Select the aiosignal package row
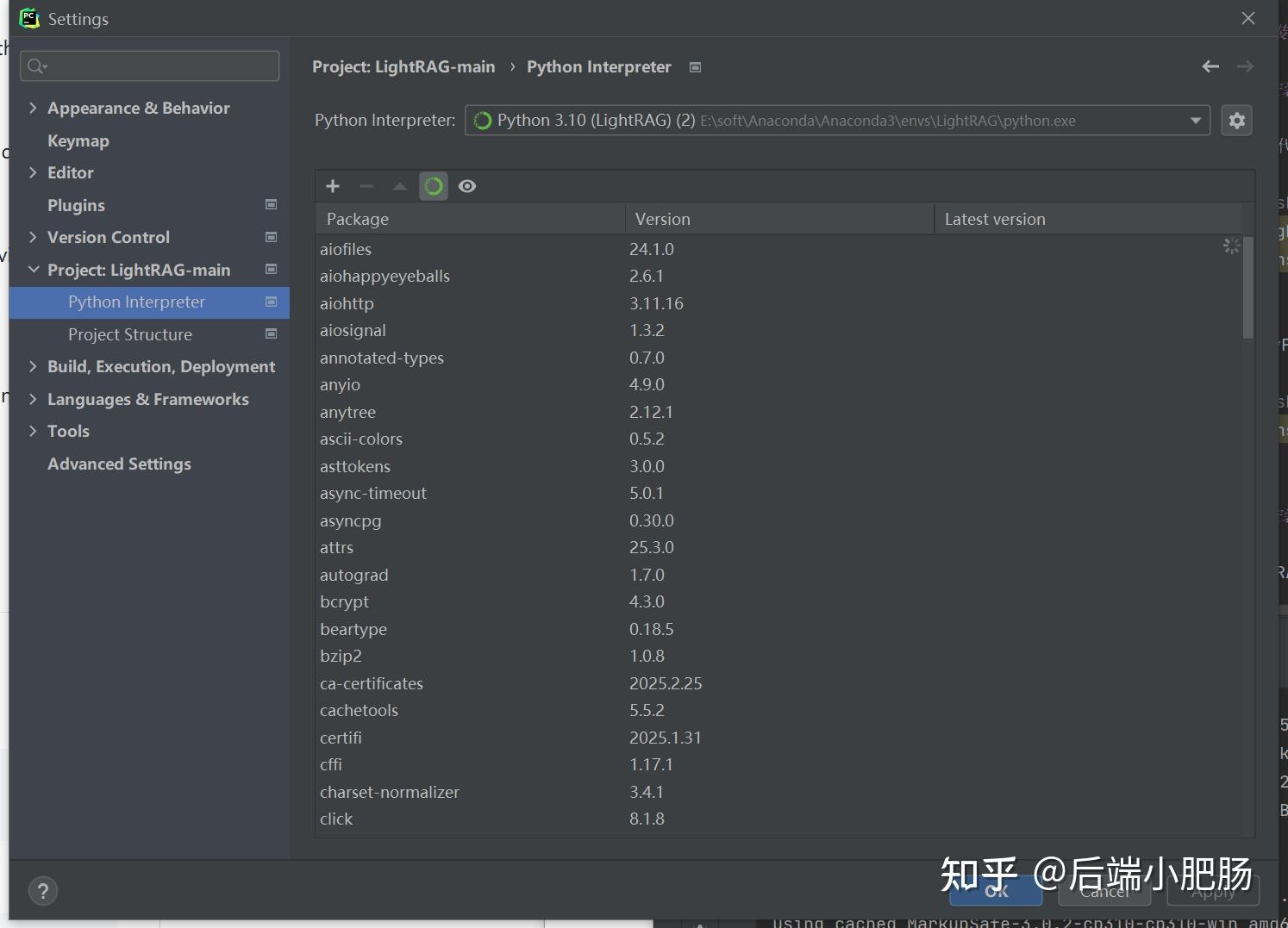Image resolution: width=1288 pixels, height=928 pixels. pyautogui.click(x=779, y=330)
